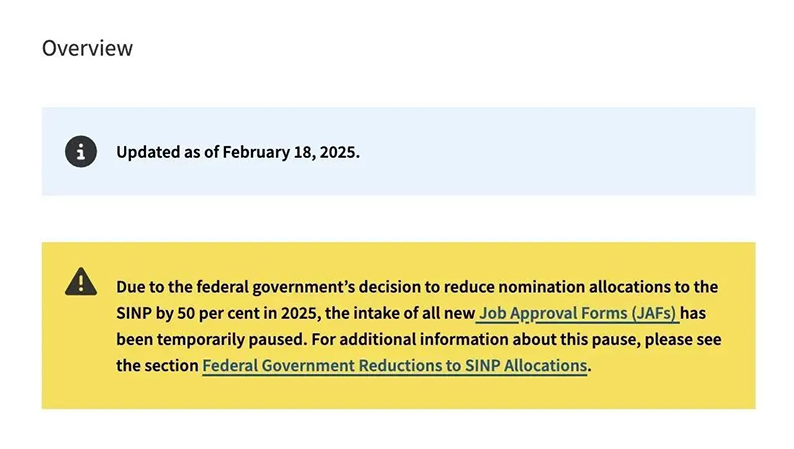Screen dimensions: 794x449
Task: Click the info circle icon
Action: (81, 152)
